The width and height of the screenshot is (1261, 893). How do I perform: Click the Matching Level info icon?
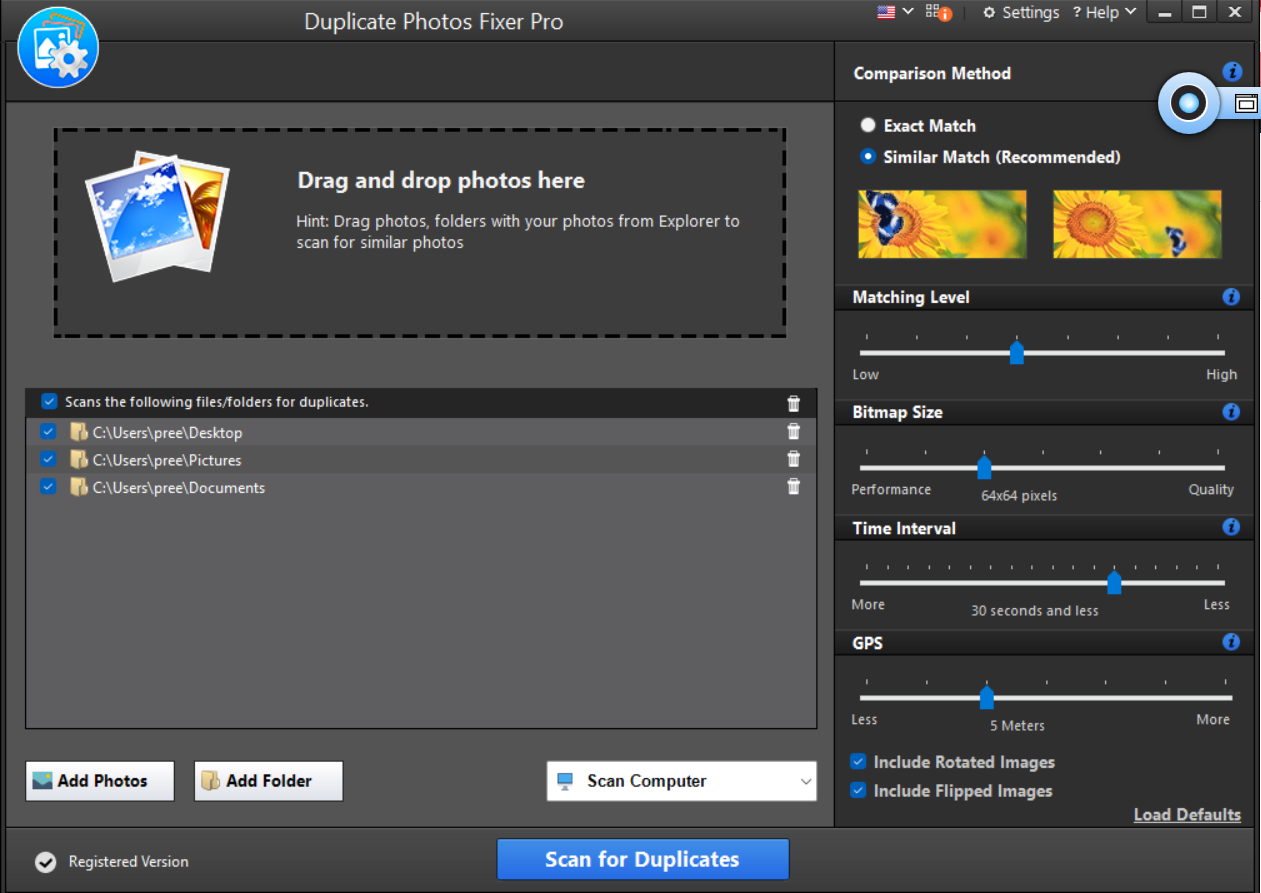[x=1231, y=297]
